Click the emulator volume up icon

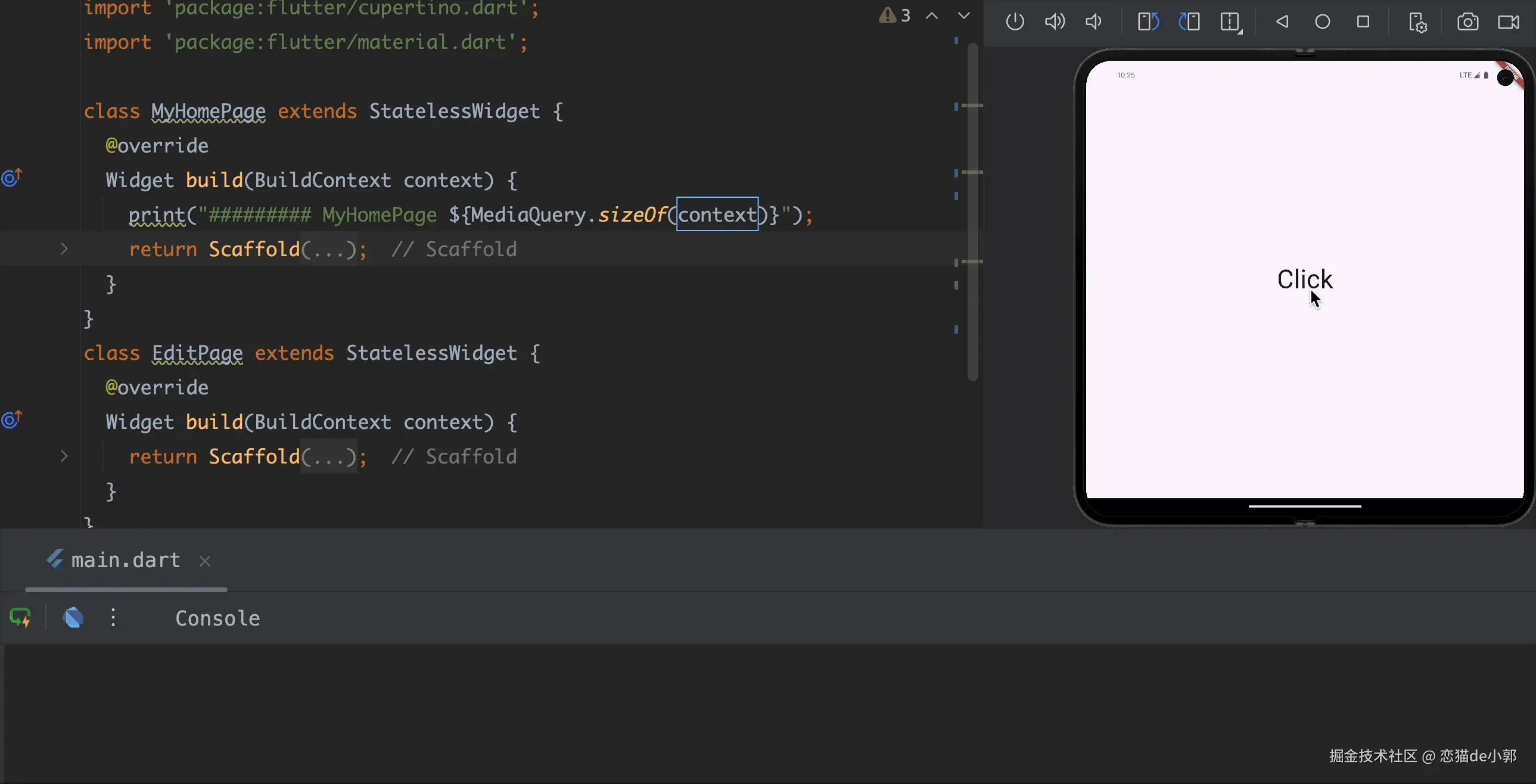coord(1054,22)
